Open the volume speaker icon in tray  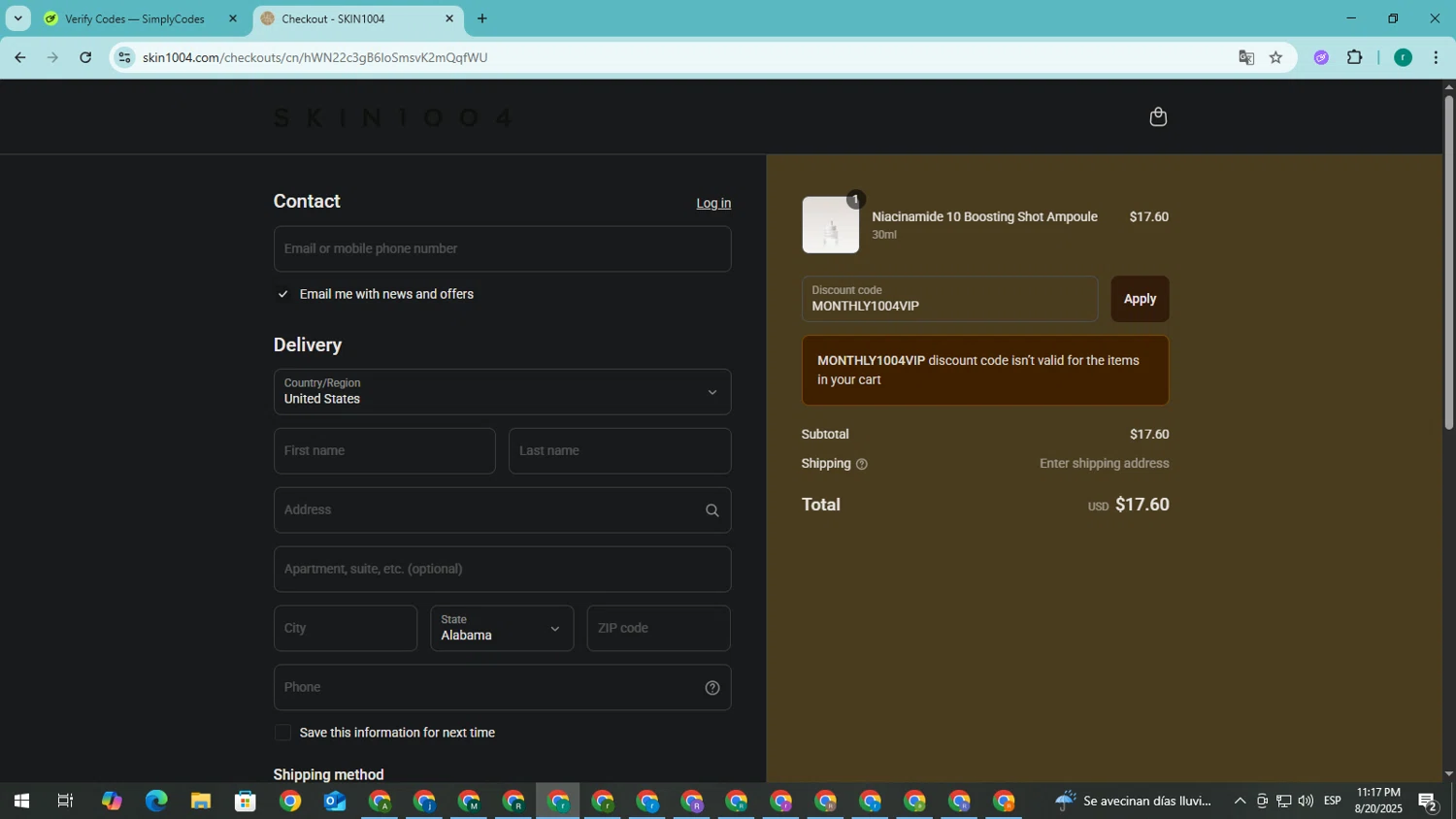click(x=1306, y=802)
